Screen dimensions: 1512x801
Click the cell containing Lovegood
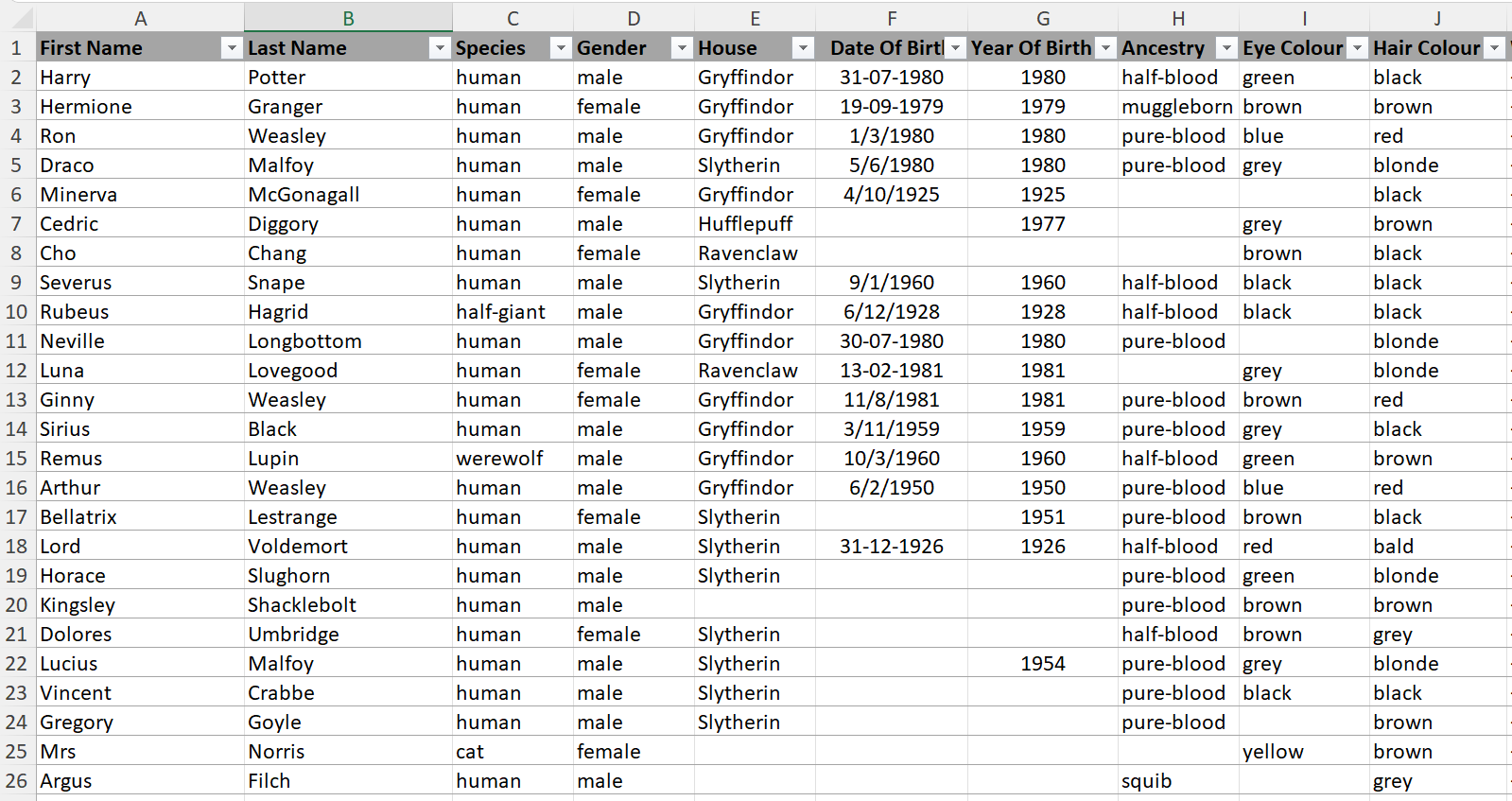coord(348,371)
